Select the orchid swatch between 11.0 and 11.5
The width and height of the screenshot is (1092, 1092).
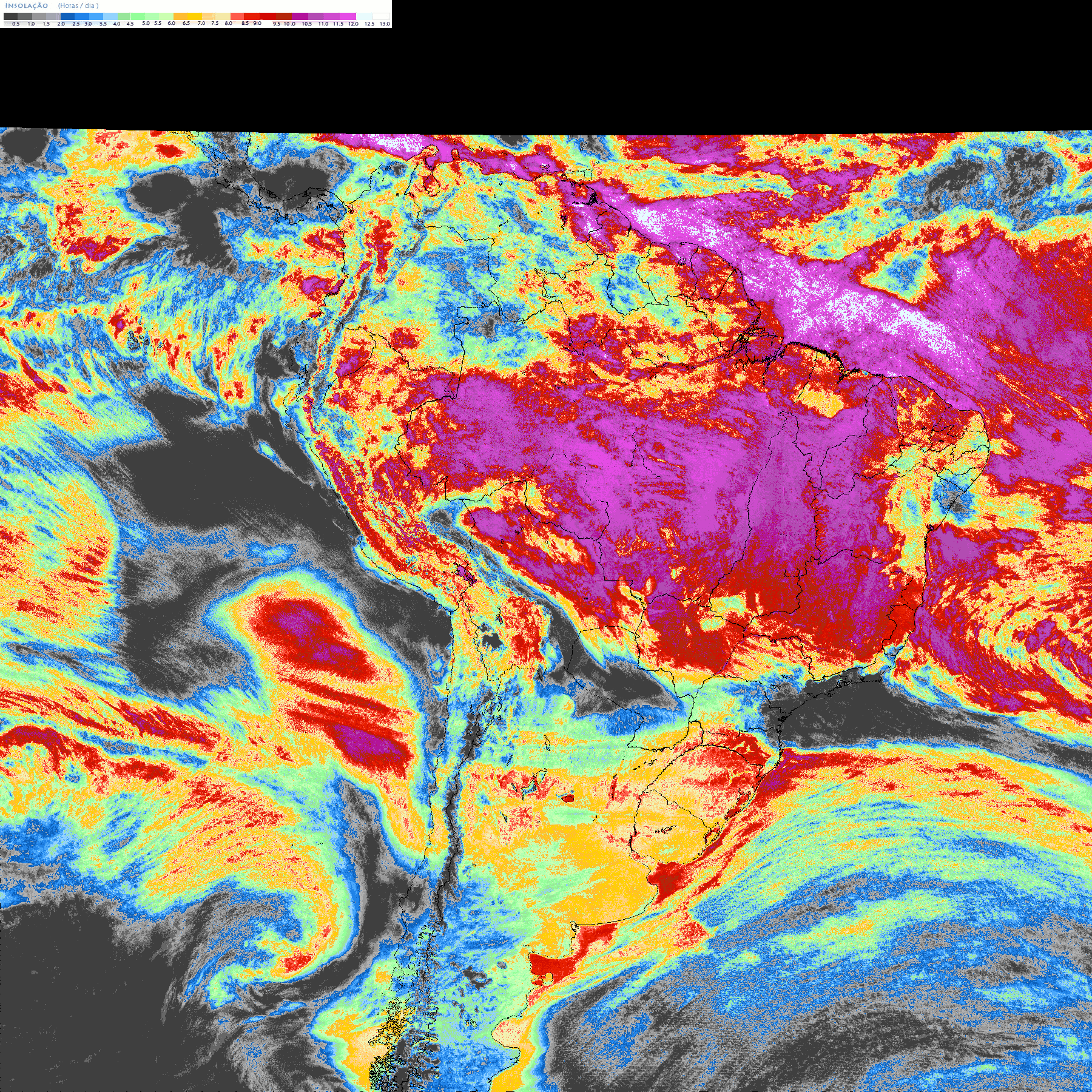[x=331, y=16]
